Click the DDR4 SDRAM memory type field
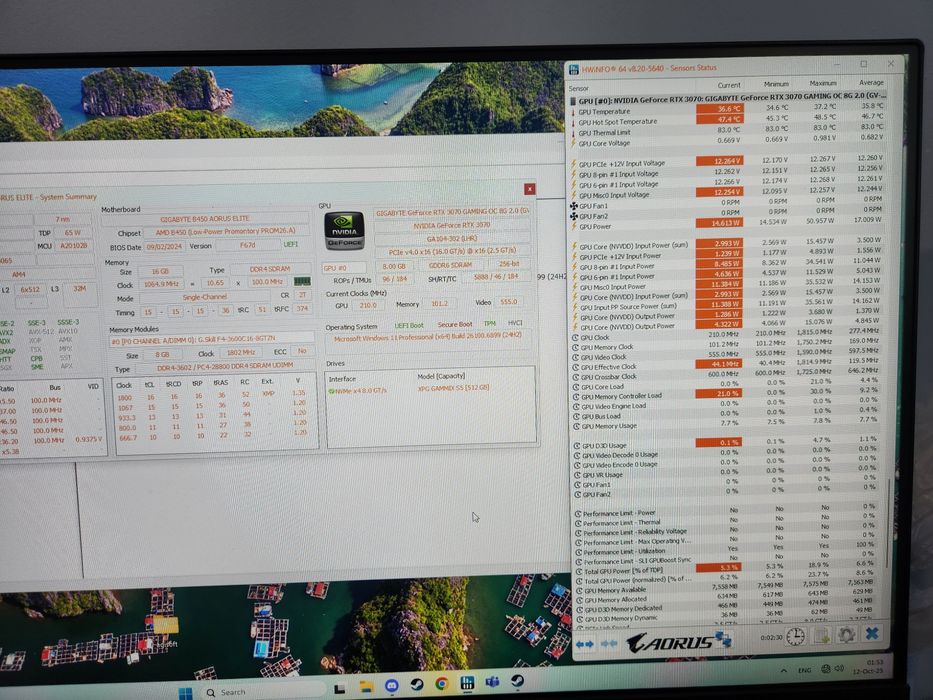 (x=270, y=270)
